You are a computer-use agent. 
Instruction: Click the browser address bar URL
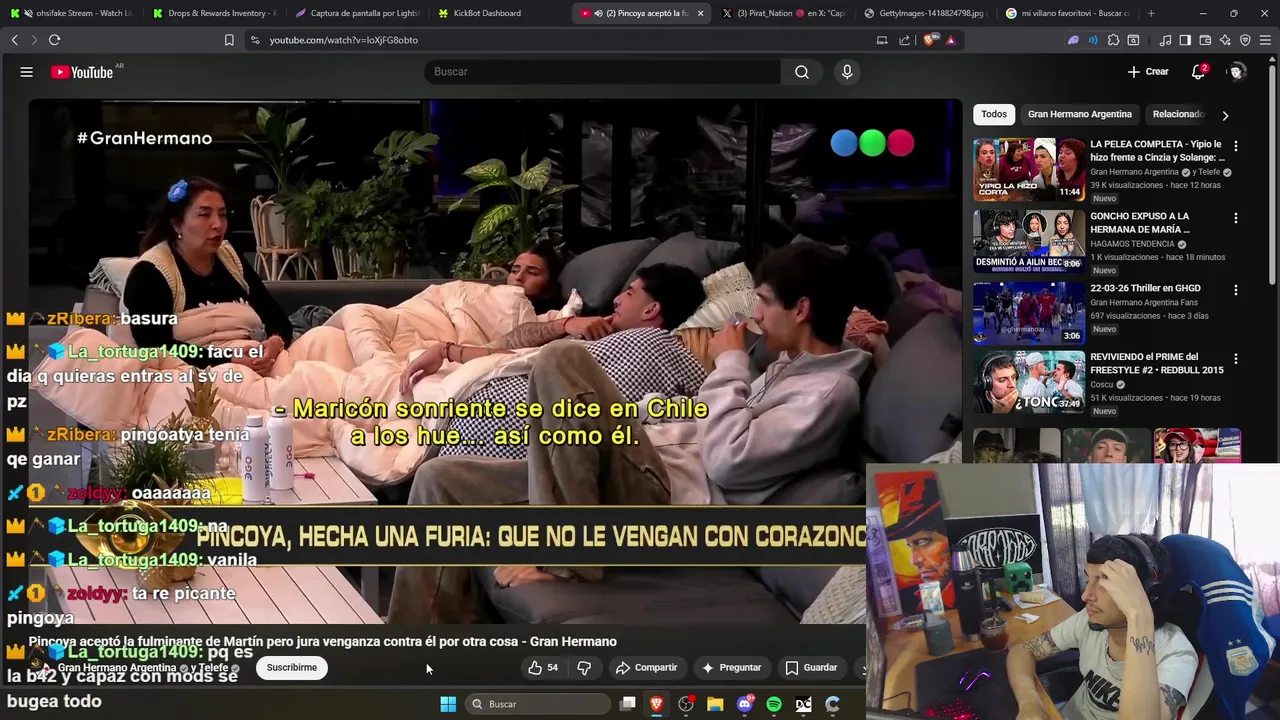pyautogui.click(x=343, y=40)
